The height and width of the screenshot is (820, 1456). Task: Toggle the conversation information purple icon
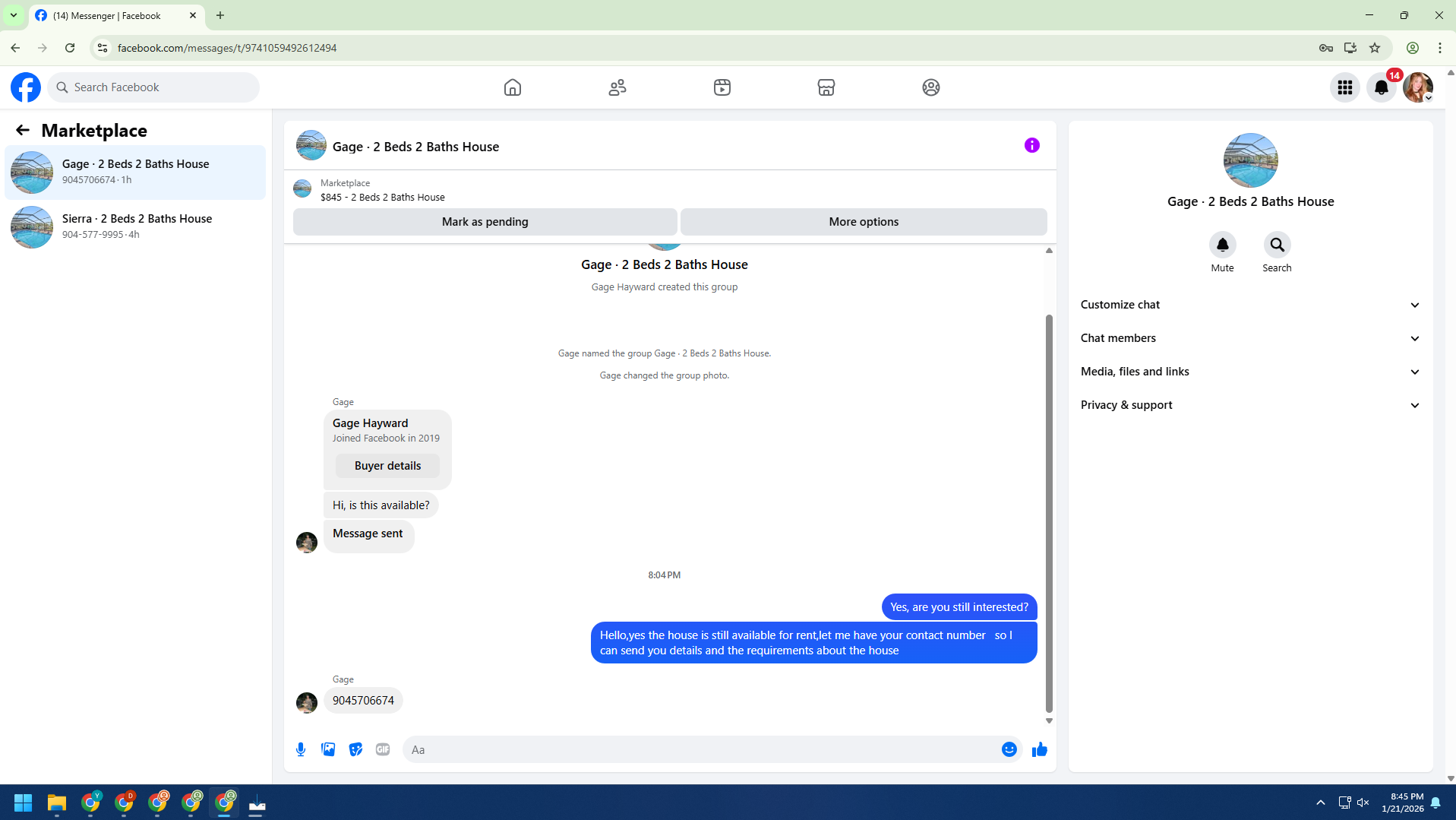point(1031,145)
